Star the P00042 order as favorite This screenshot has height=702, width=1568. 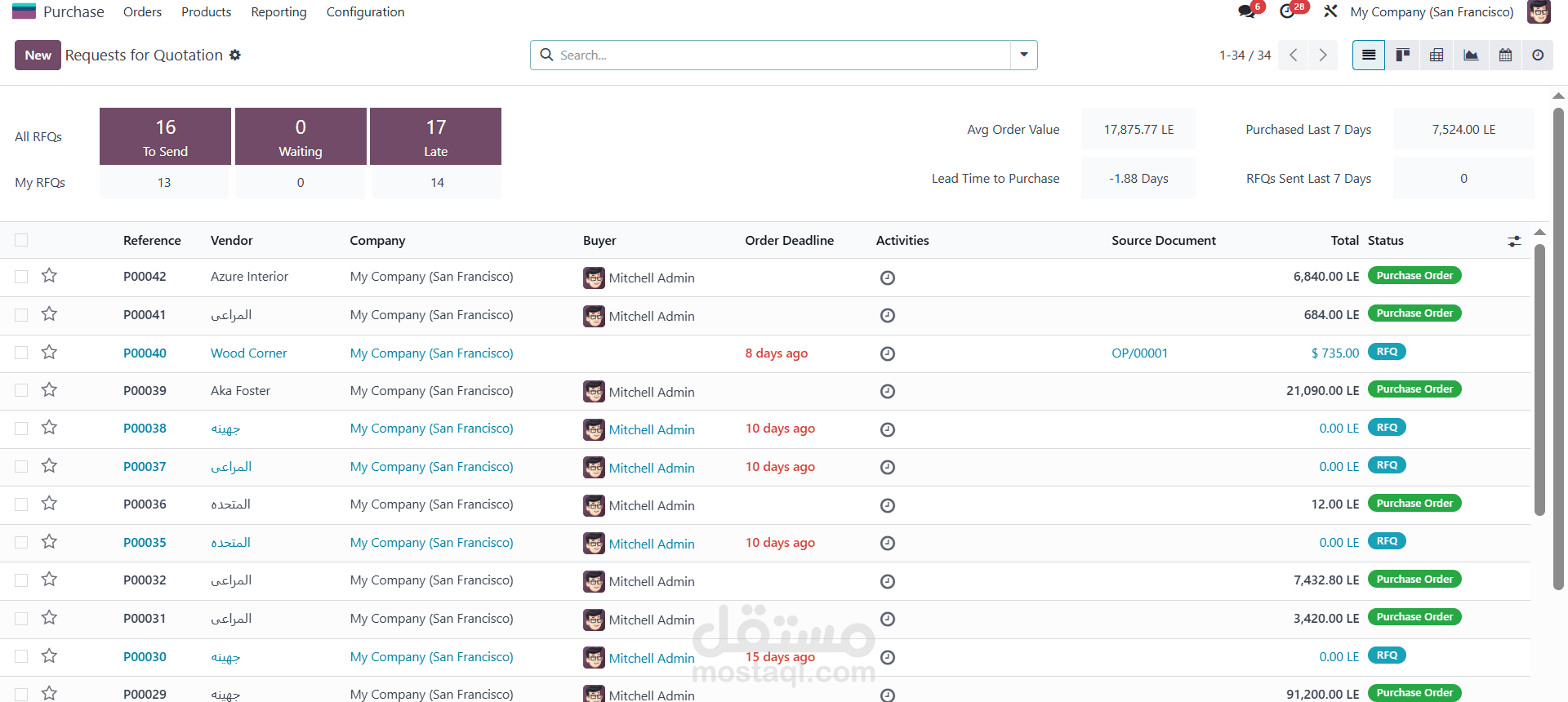coord(49,276)
